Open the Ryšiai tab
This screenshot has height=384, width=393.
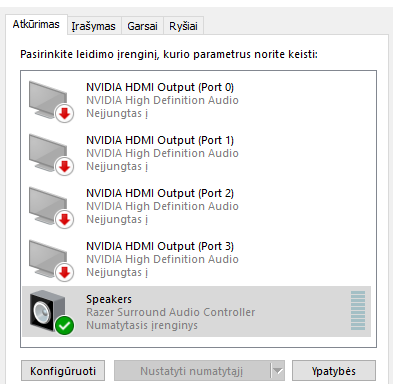tap(183, 26)
